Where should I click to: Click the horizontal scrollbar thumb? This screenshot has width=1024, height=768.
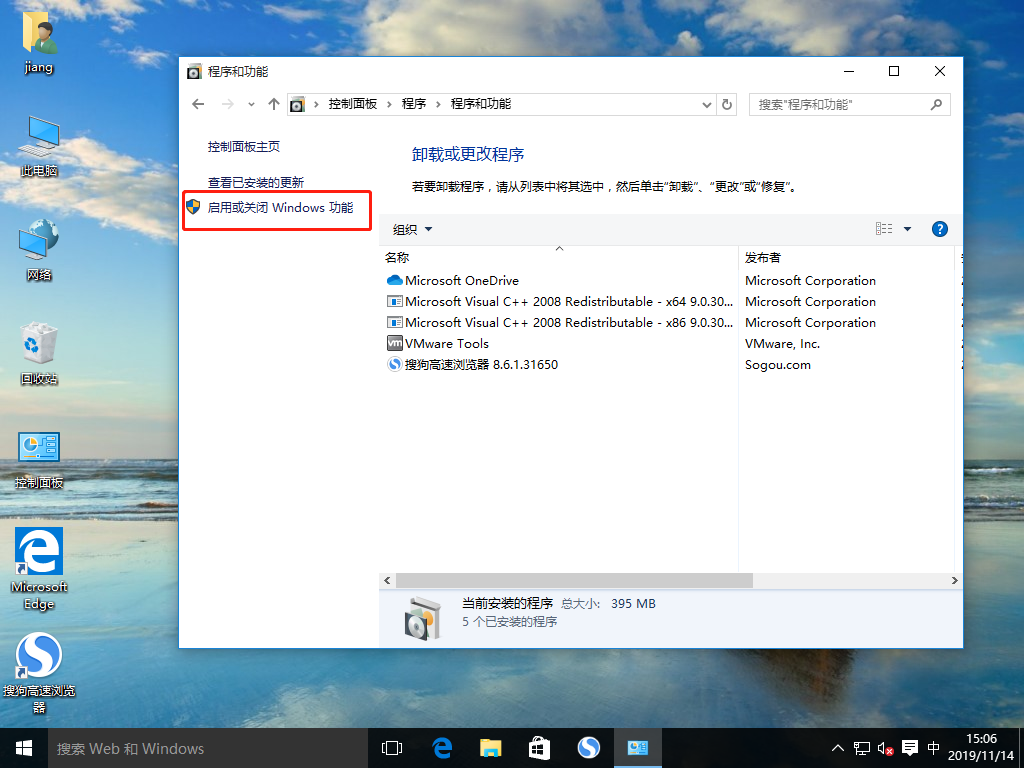[574, 581]
